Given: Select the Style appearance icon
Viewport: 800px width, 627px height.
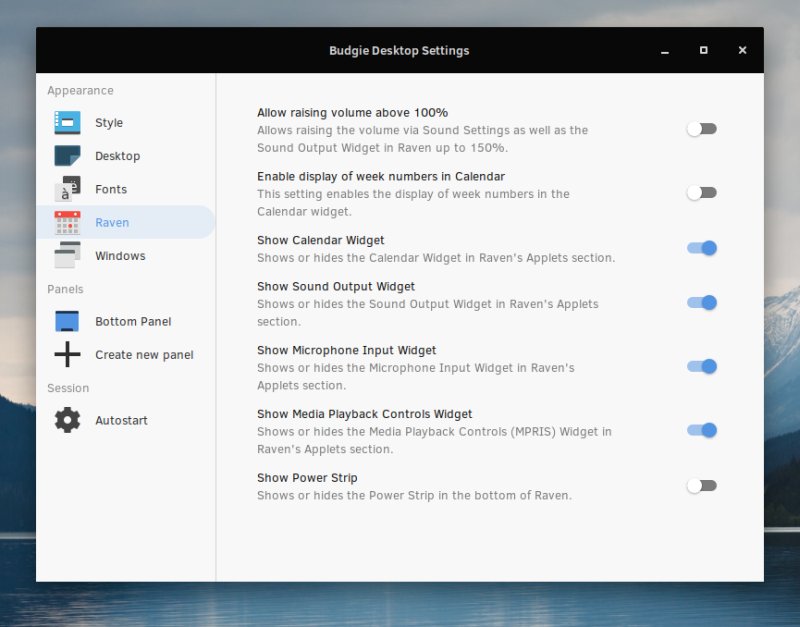Looking at the screenshot, I should 66,122.
